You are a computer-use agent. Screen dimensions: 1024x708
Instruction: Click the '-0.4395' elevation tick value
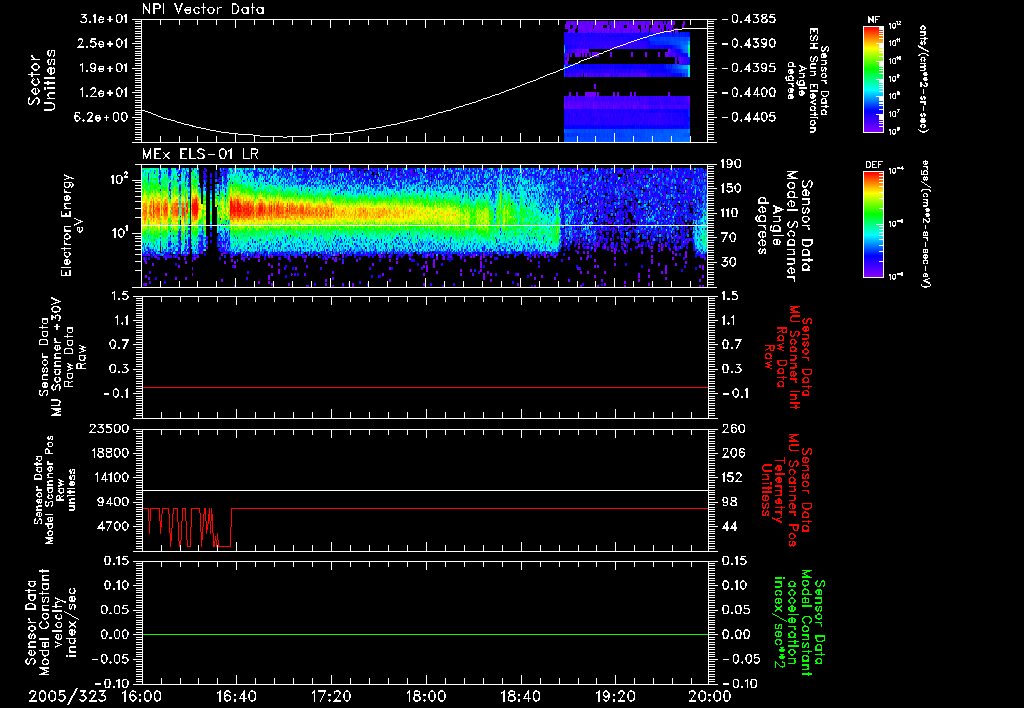749,68
